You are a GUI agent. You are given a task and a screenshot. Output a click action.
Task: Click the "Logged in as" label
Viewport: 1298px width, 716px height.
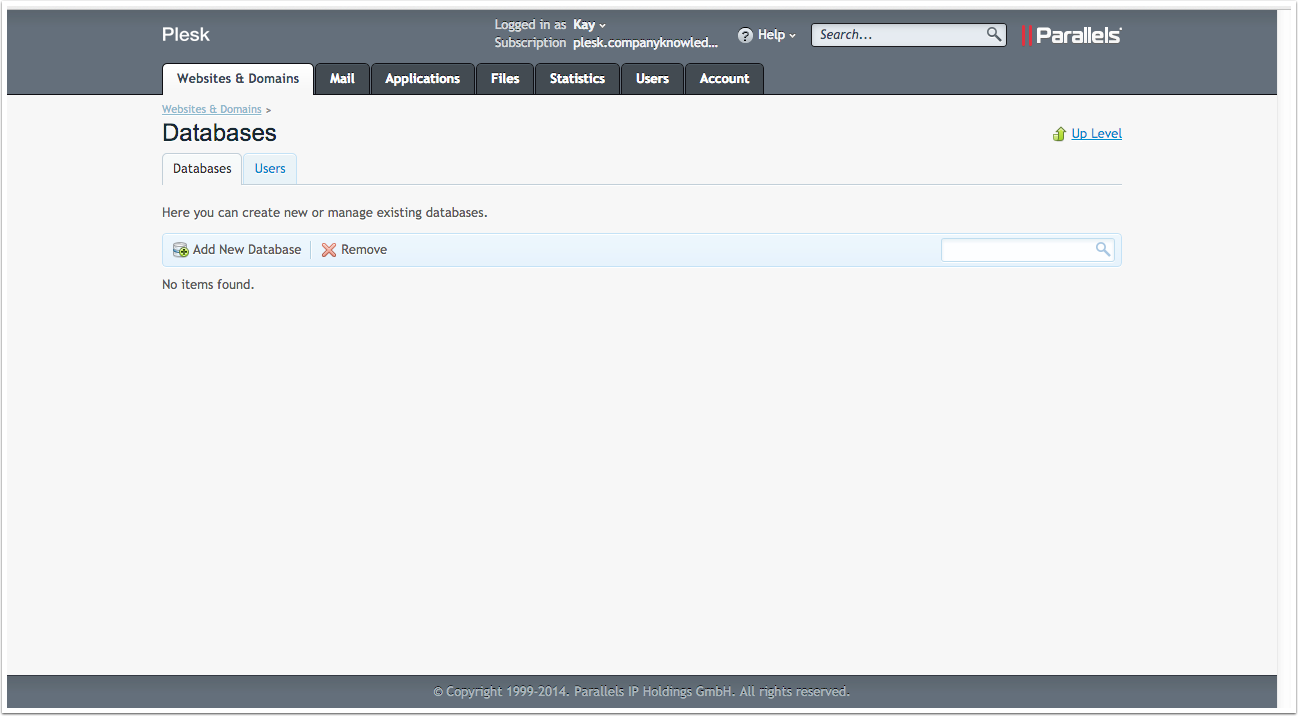pyautogui.click(x=530, y=25)
